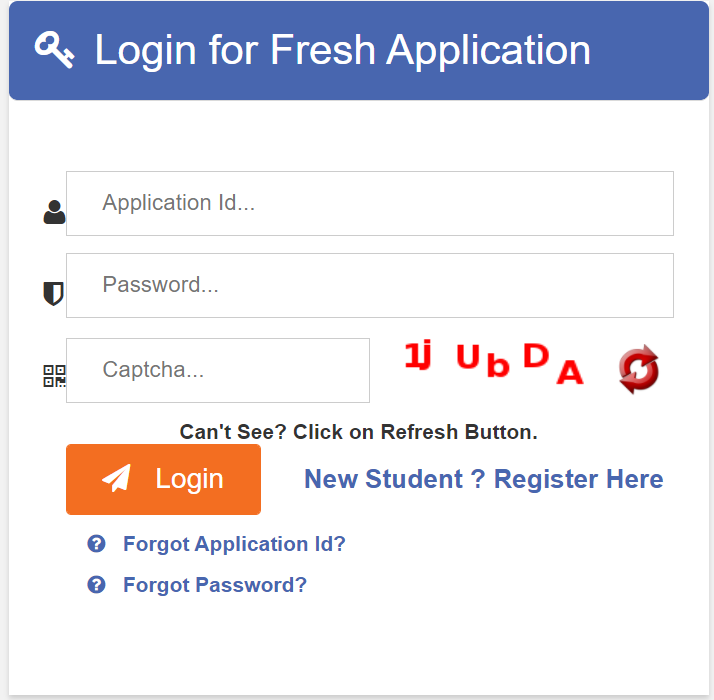Click the user silhouette icon beside Application Id

54,212
